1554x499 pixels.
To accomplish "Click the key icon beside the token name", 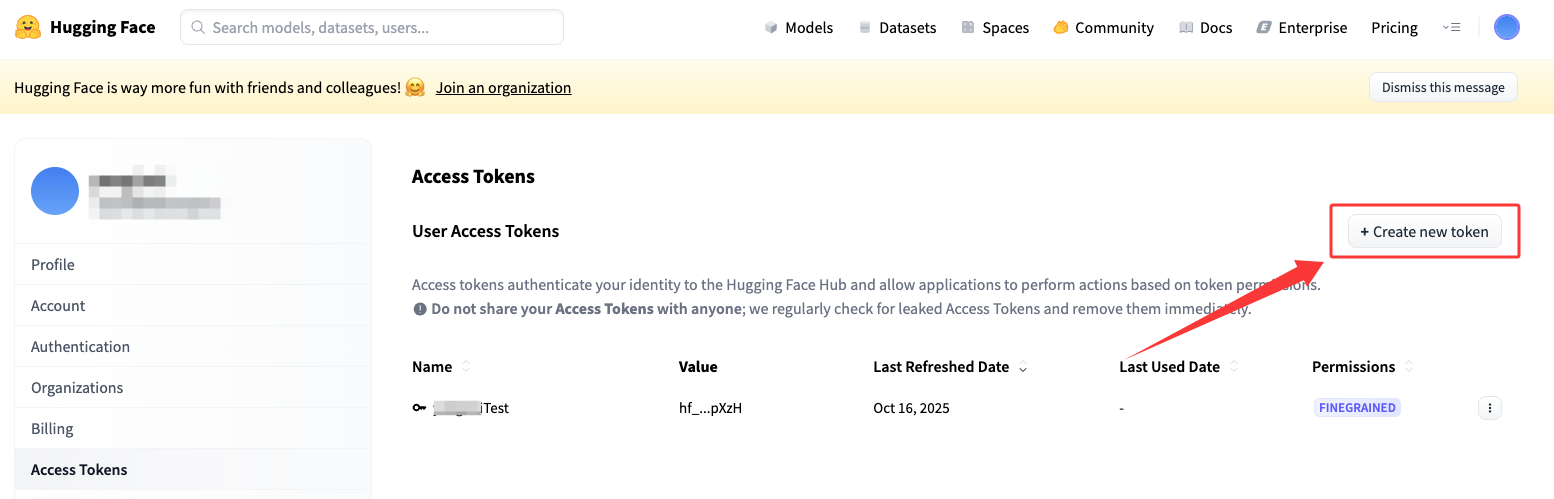I will pyautogui.click(x=419, y=408).
